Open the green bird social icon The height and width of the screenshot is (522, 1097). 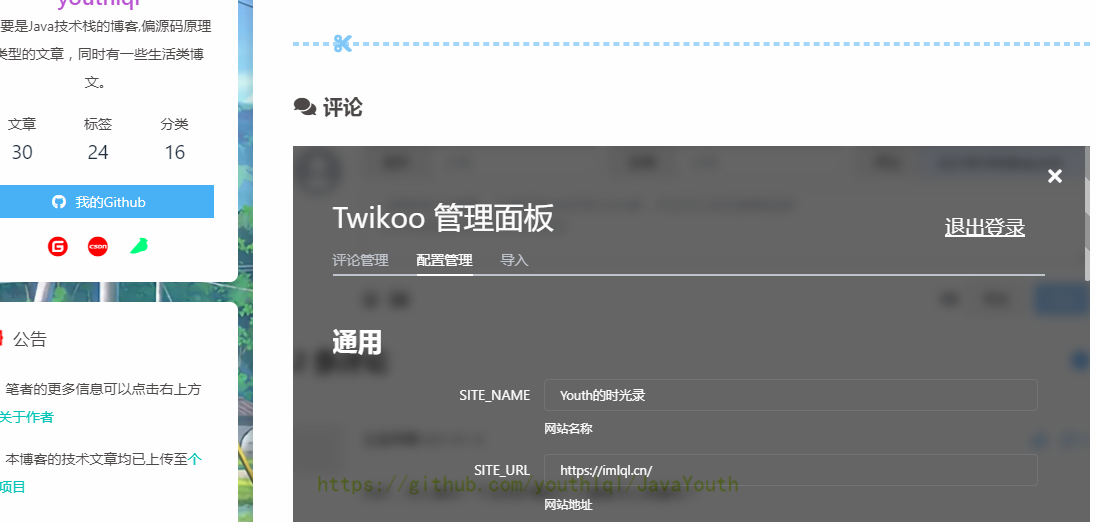click(x=139, y=246)
